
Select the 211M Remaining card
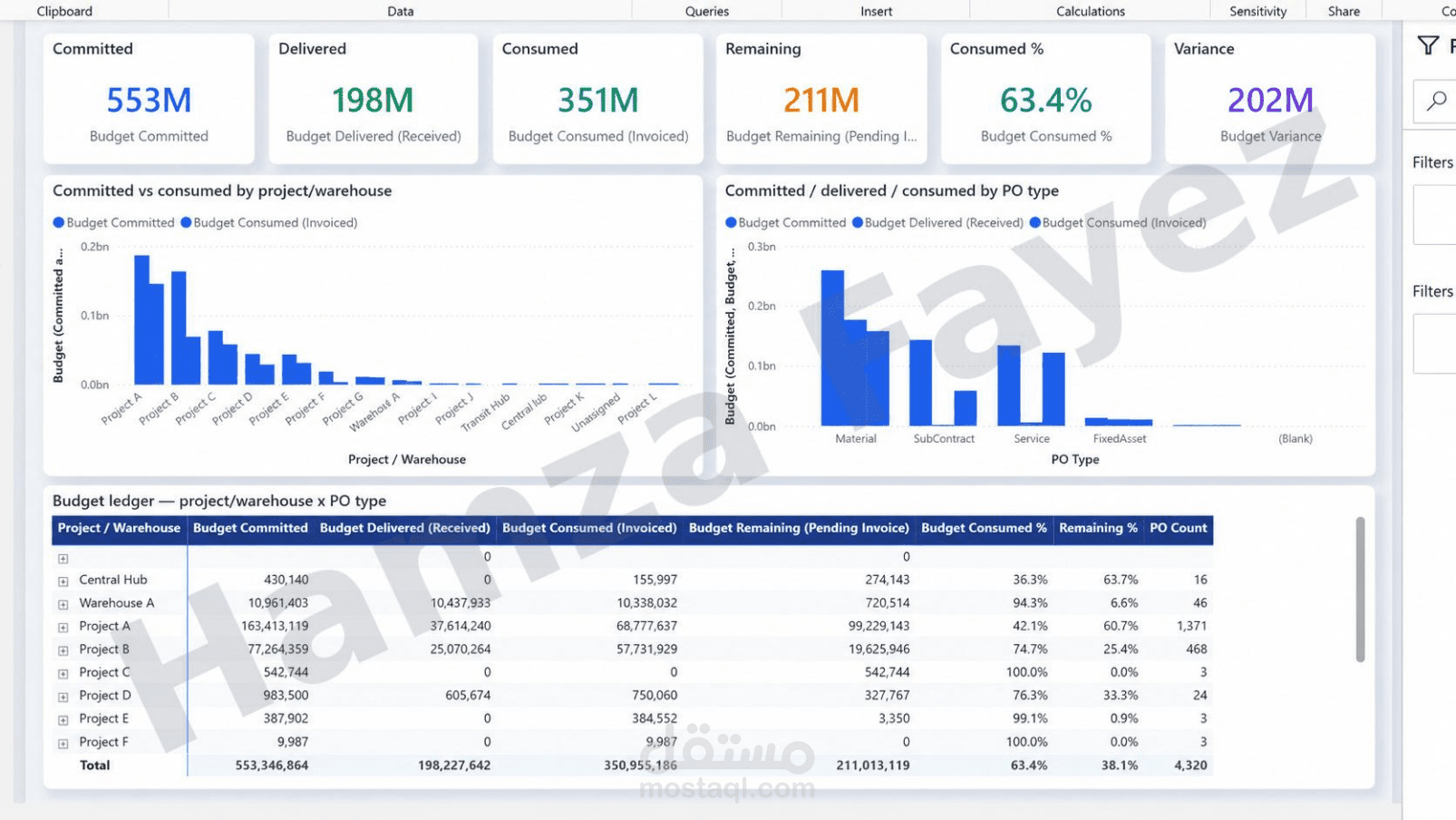(821, 99)
